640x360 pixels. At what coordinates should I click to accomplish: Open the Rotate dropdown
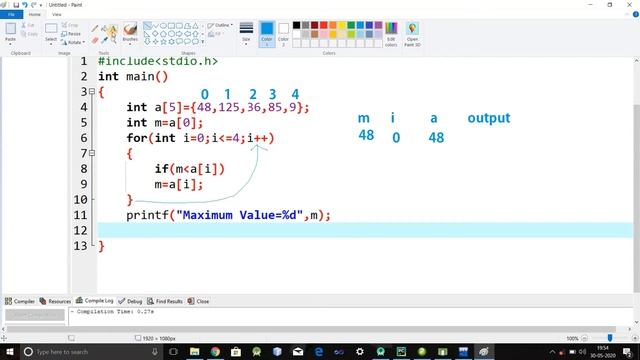(x=73, y=42)
